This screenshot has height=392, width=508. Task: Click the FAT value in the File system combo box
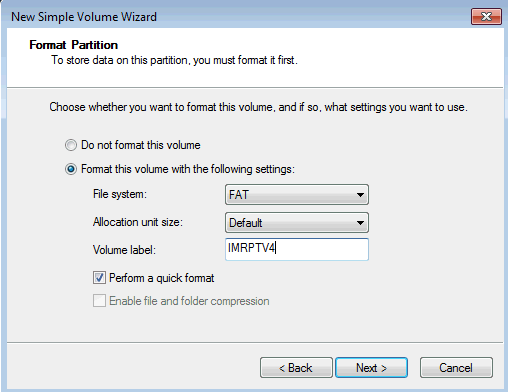tap(239, 195)
